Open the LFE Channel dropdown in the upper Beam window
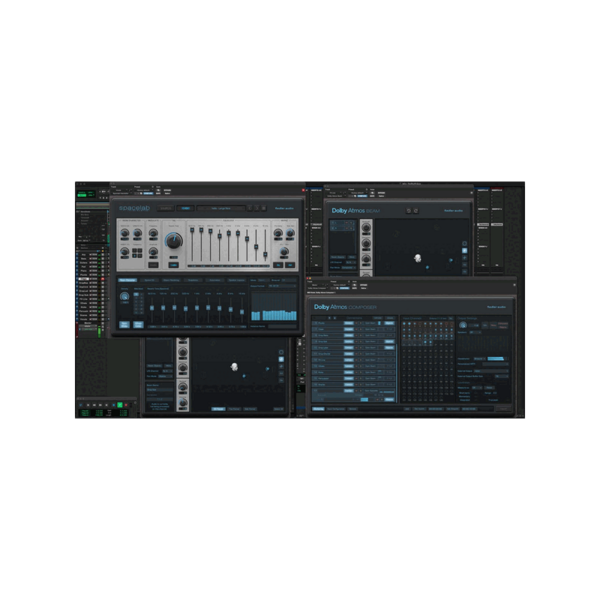Image resolution: width=600 pixels, height=600 pixels. pos(351,262)
